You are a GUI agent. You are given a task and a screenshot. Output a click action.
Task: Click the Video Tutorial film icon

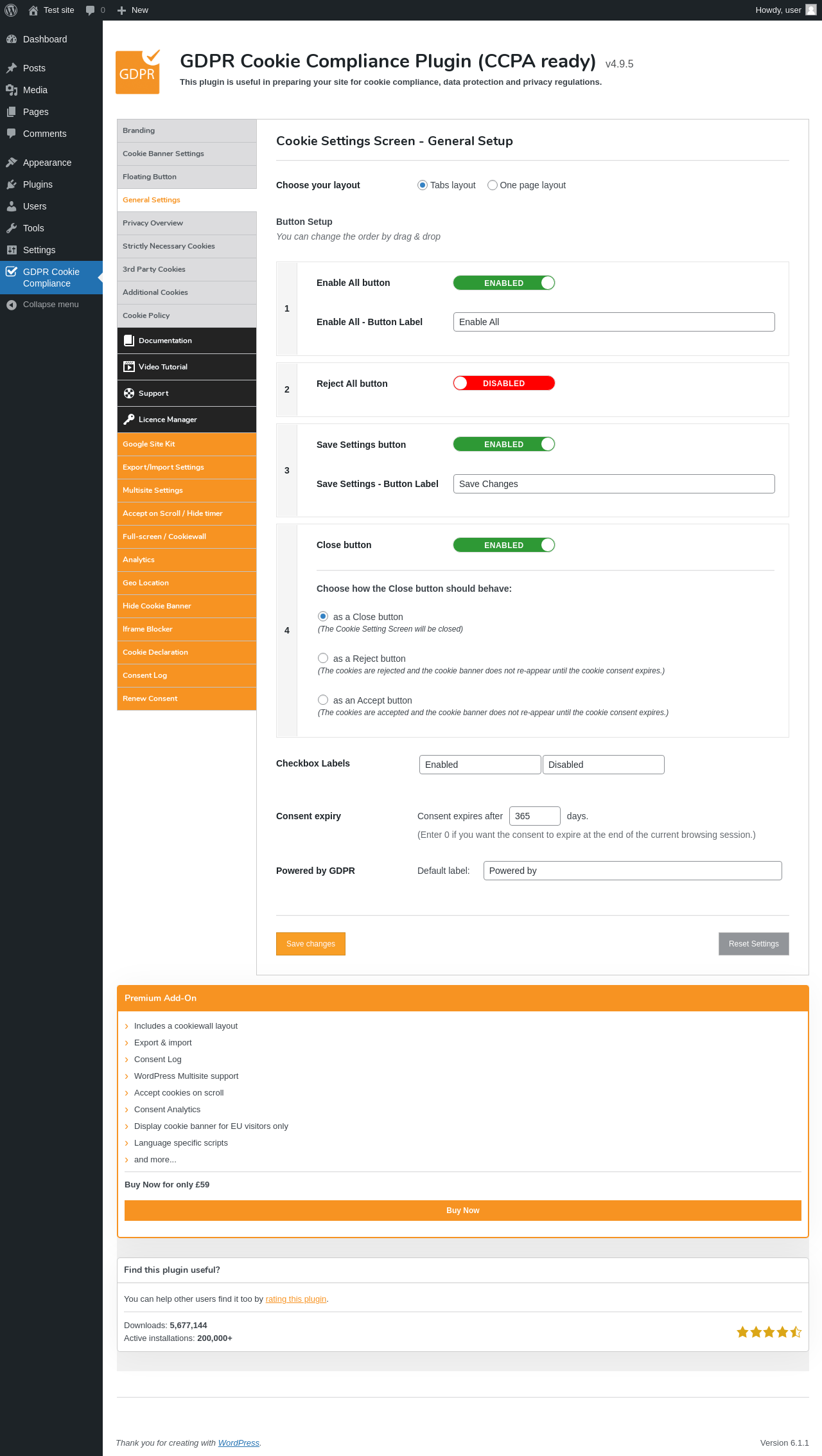(129, 367)
